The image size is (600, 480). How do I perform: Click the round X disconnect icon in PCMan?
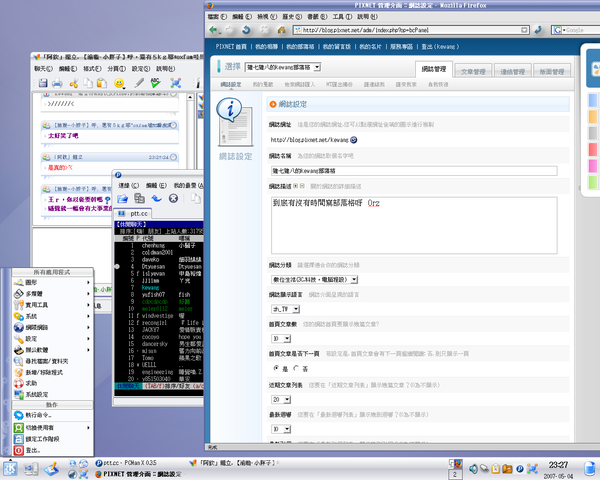(173, 198)
